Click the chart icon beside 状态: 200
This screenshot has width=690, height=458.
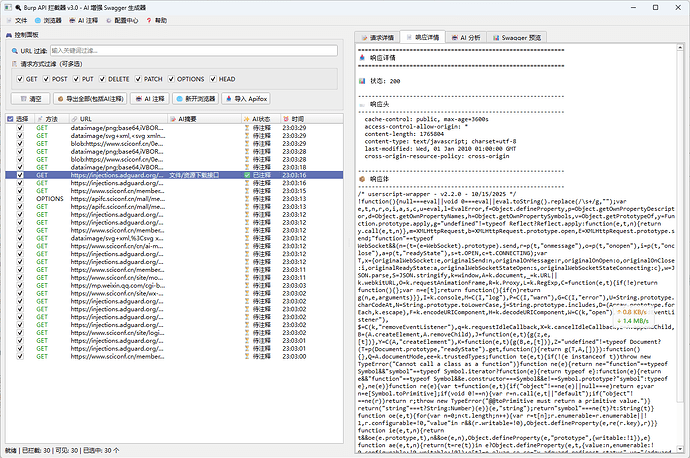362,81
